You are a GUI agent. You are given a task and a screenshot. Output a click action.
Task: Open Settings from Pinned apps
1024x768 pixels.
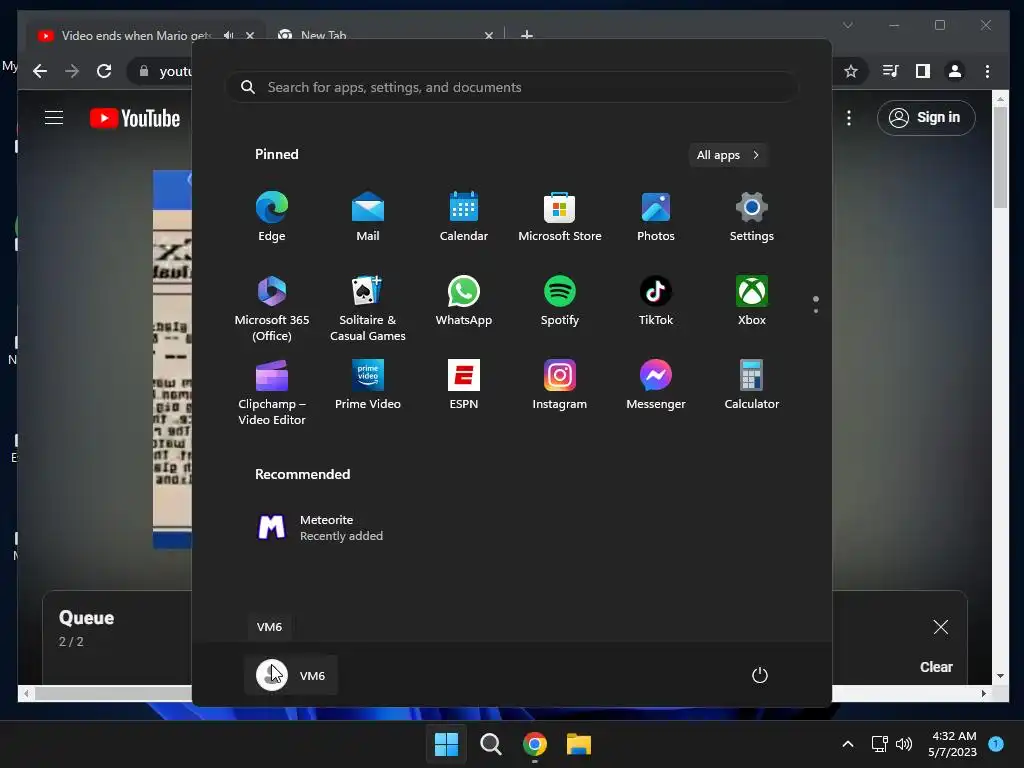752,216
